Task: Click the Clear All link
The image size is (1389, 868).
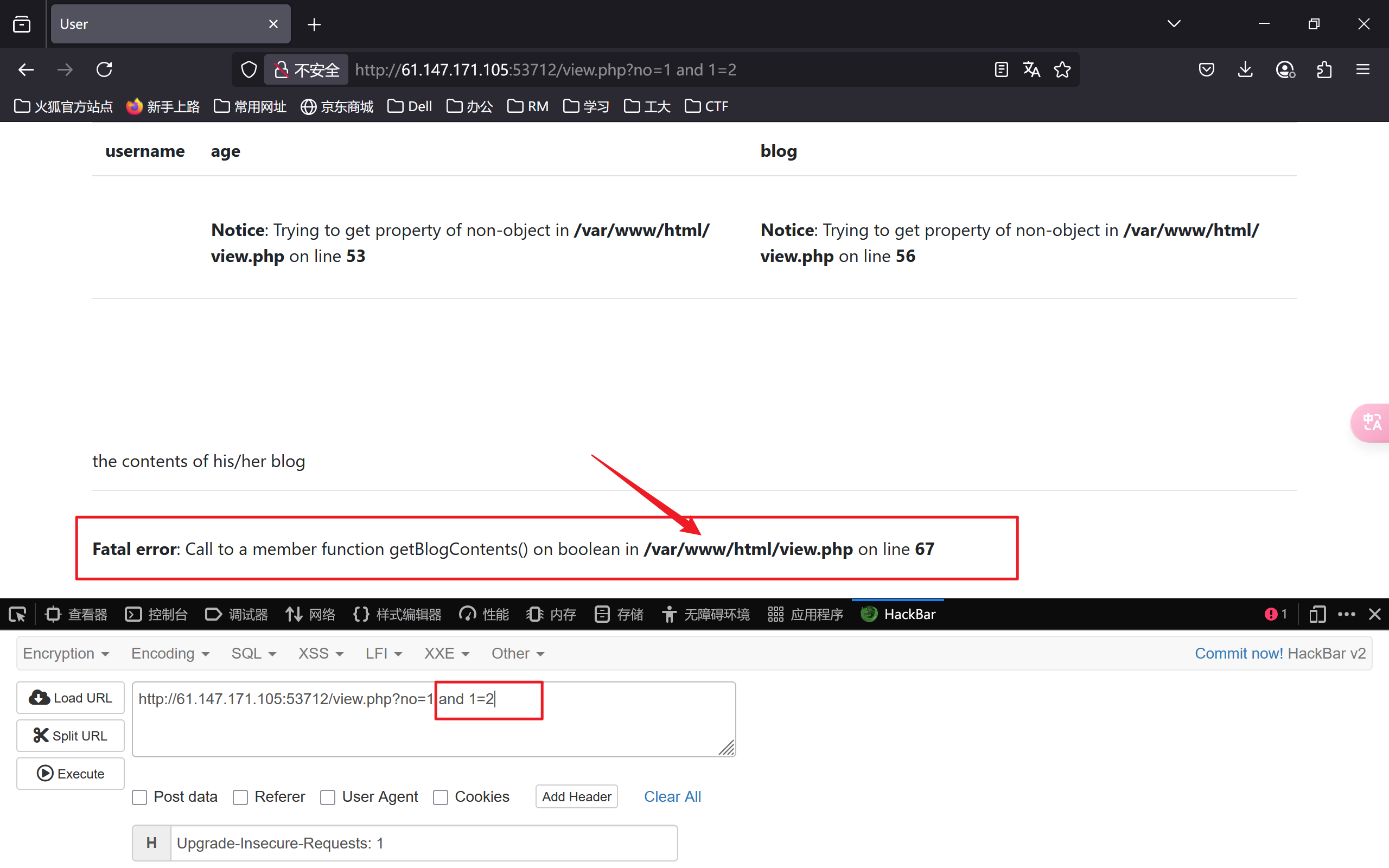Action: 672,796
